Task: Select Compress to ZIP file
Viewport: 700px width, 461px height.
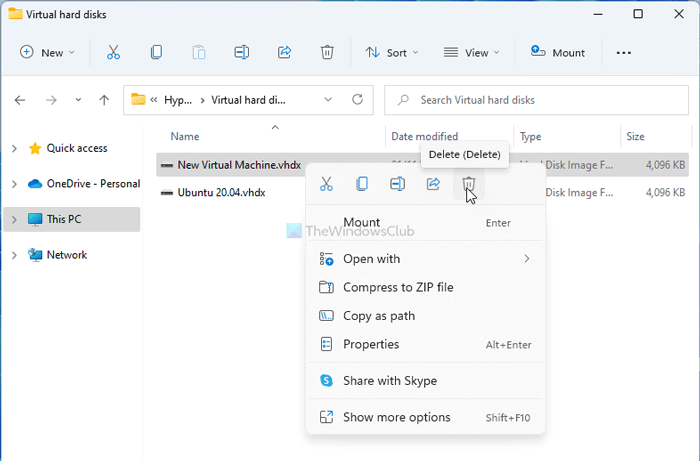Action: [x=398, y=287]
